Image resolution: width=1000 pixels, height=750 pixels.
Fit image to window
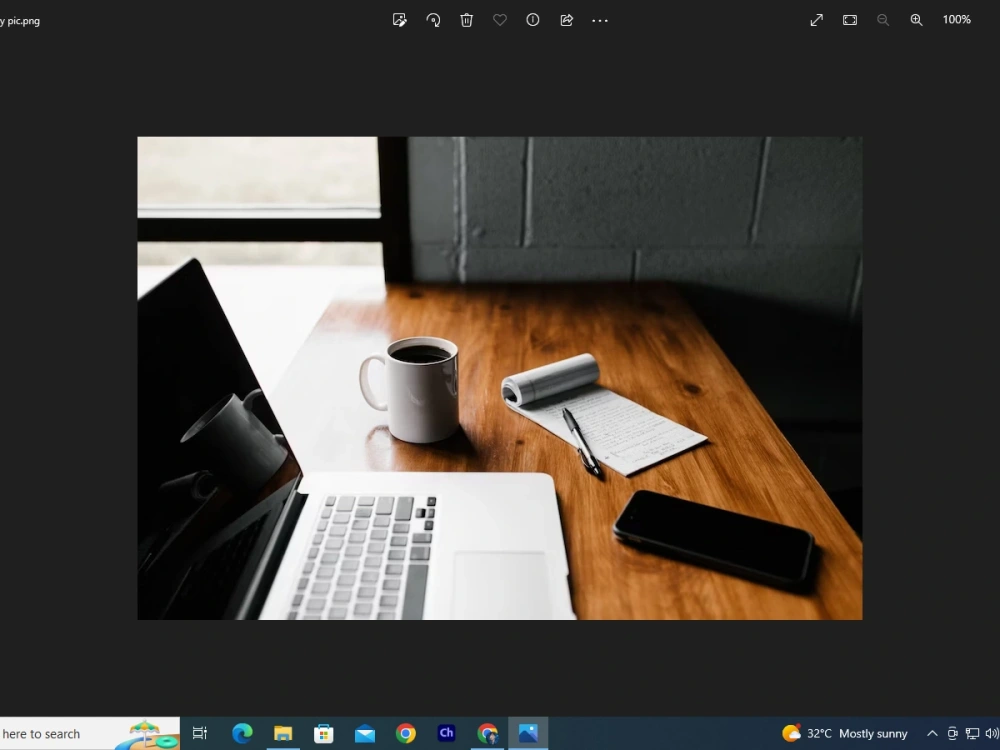tap(850, 20)
